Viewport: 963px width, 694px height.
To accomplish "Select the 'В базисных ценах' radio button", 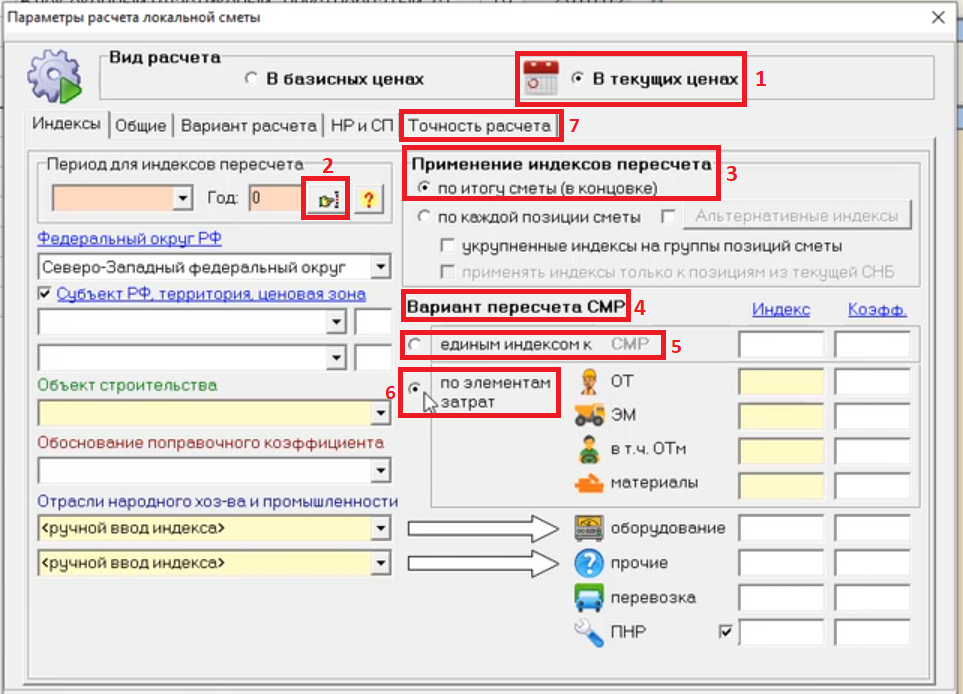I will point(252,79).
